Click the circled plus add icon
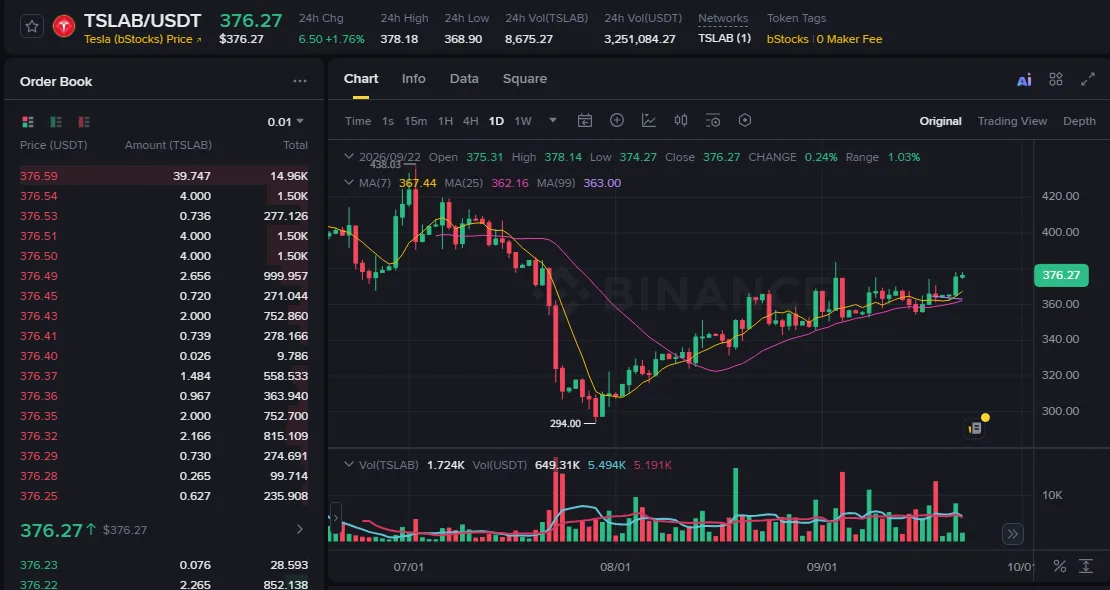 click(617, 120)
